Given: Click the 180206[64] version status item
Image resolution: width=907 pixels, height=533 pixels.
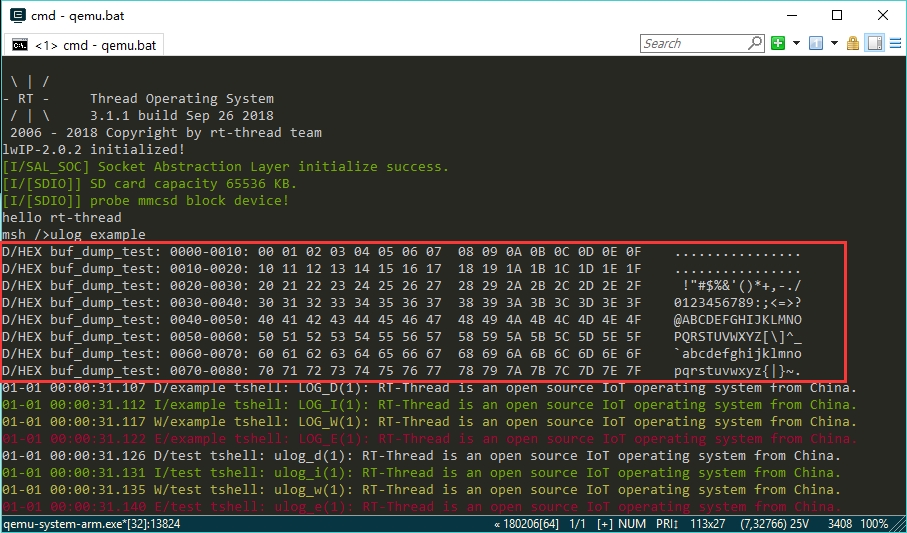Looking at the screenshot, I should click(x=530, y=524).
